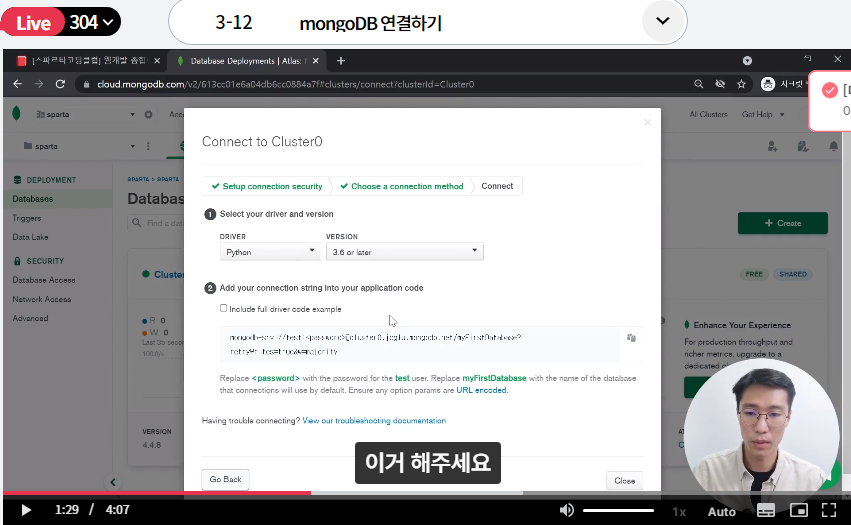851x525 pixels.
Task: Go to Choose a connection method step
Action: (402, 186)
